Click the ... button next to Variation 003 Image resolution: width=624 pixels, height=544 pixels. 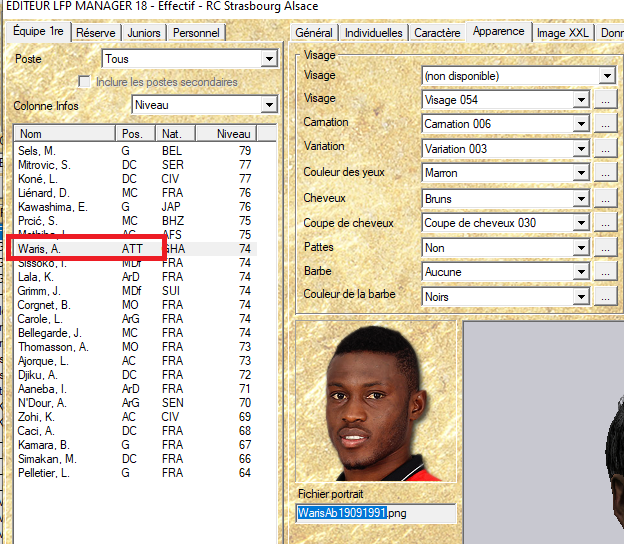tap(605, 149)
